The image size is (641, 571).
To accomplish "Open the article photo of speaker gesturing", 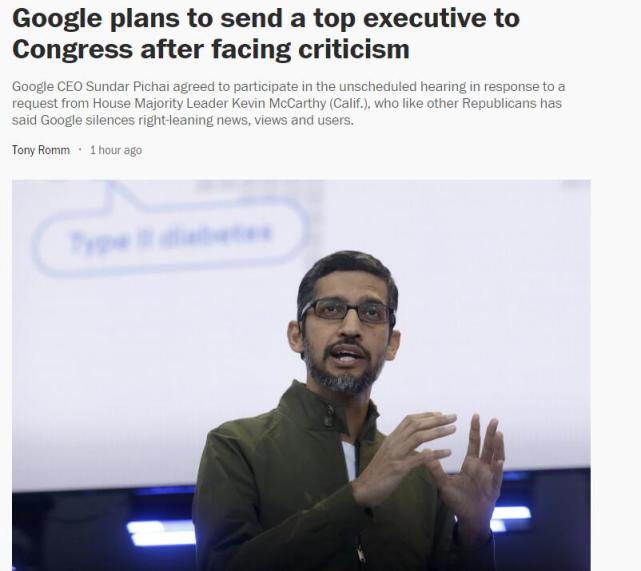I will click(301, 375).
